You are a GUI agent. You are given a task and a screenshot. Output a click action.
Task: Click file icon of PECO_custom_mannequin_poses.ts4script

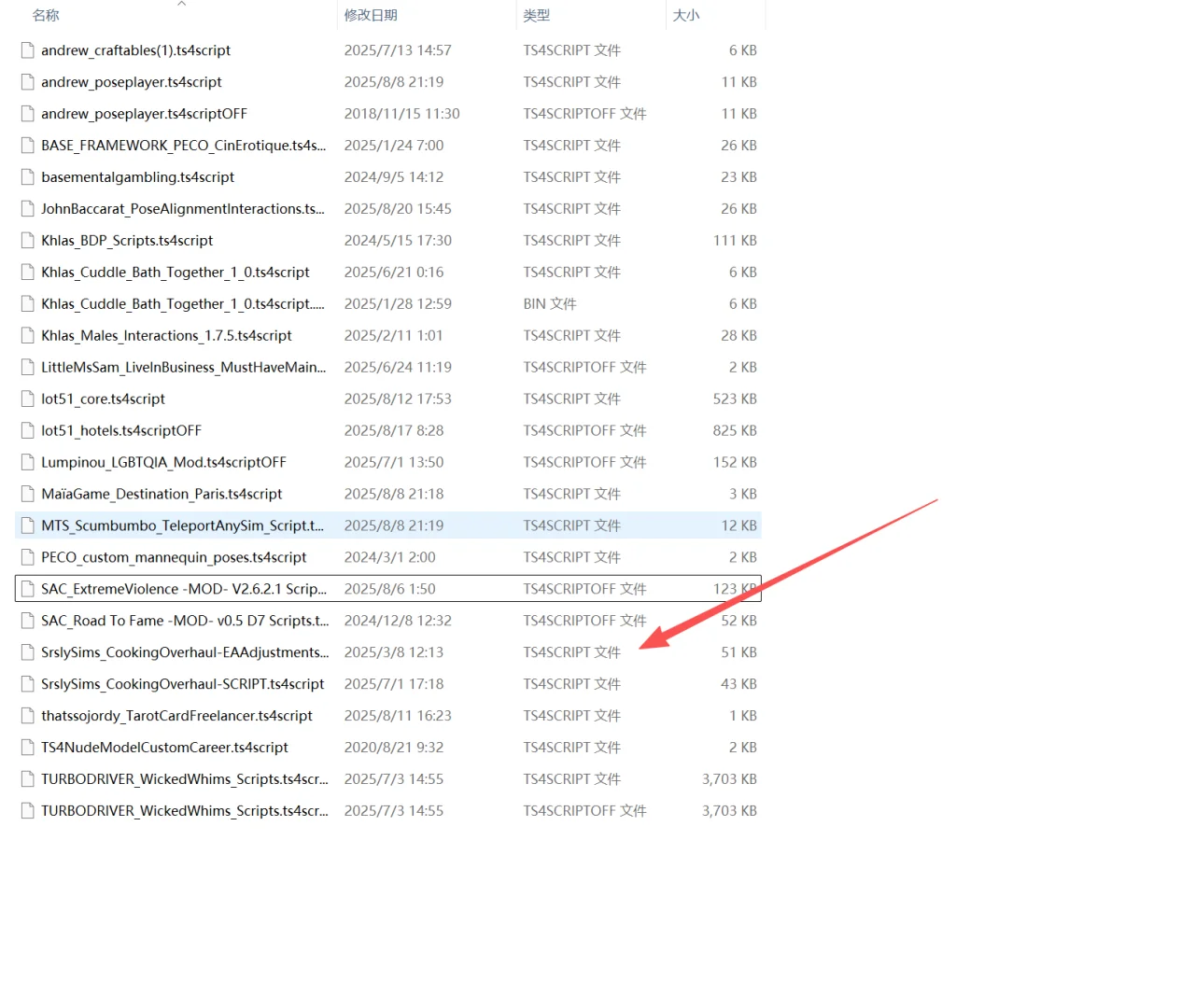click(28, 558)
